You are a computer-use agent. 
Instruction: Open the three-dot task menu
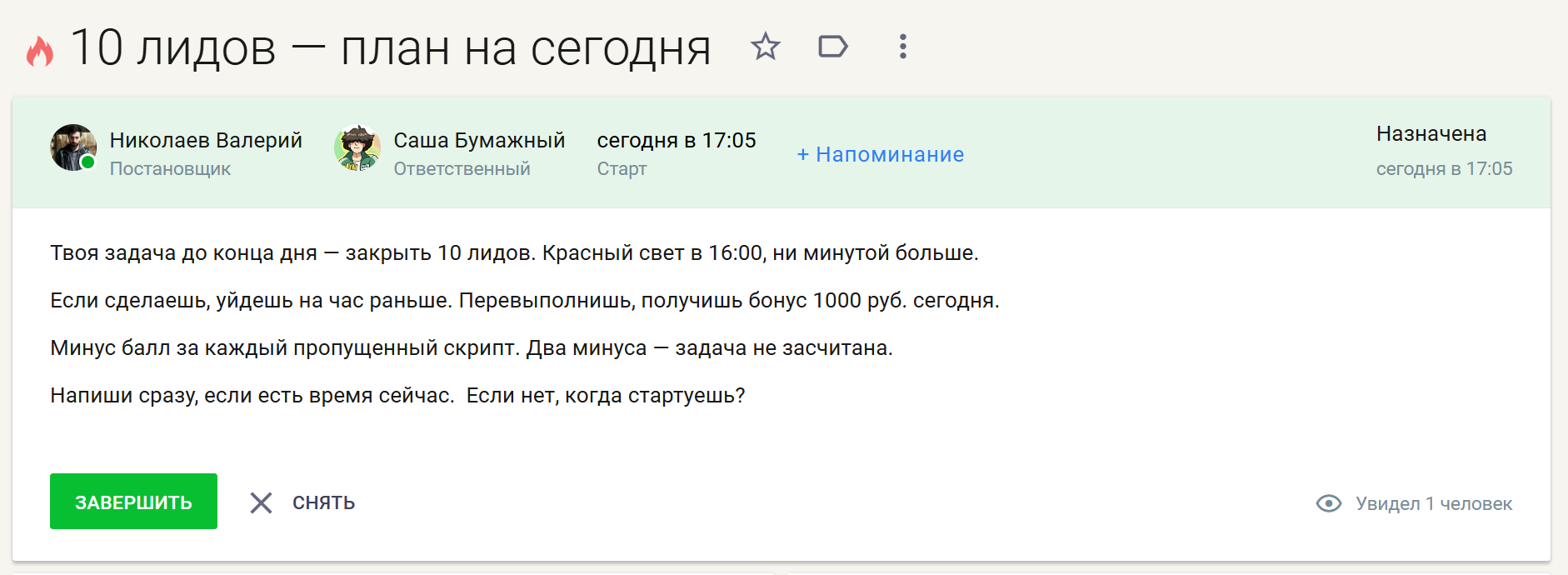pos(902,47)
